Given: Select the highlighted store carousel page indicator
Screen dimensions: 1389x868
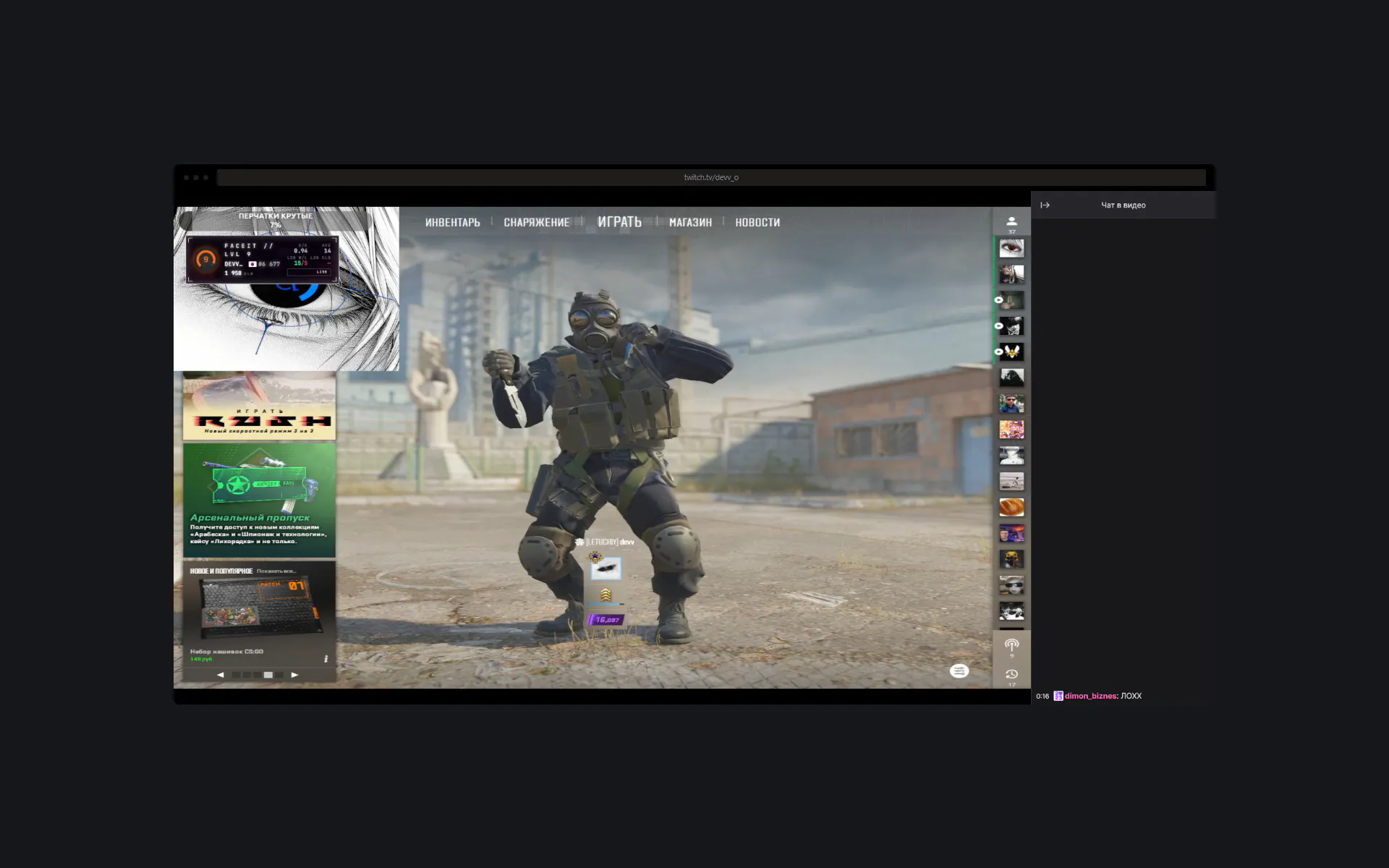Looking at the screenshot, I should click(x=268, y=675).
